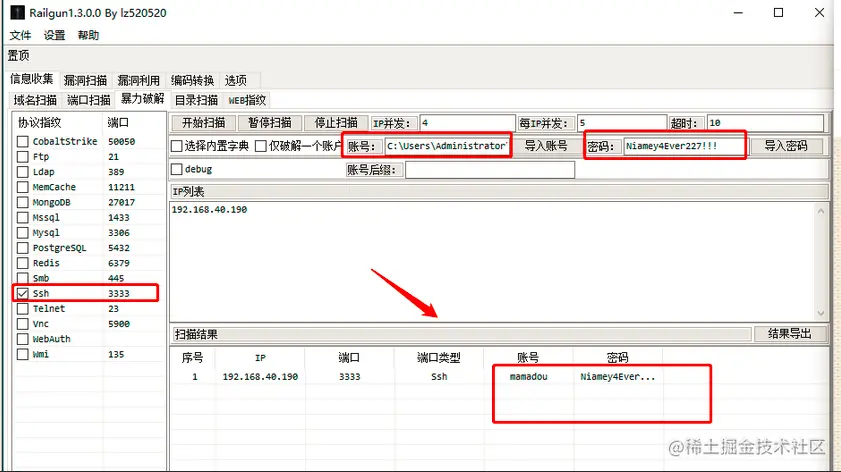Enable the CobaltStrike protocol checkbox
The image size is (841, 472).
pyautogui.click(x=23, y=142)
